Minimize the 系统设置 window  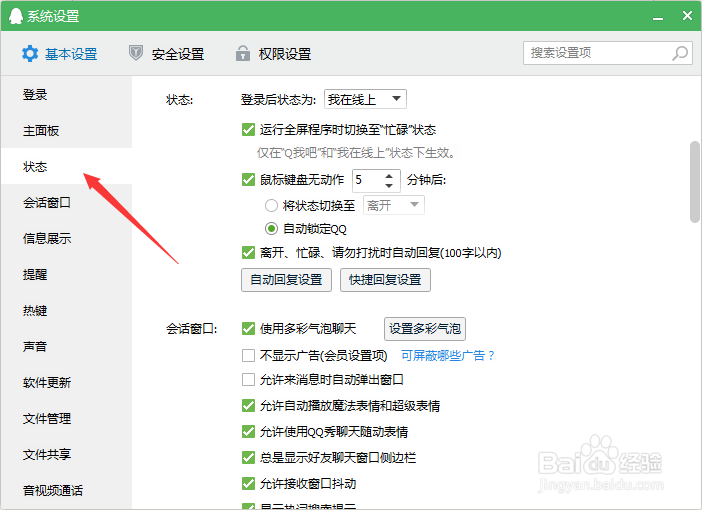[658, 17]
